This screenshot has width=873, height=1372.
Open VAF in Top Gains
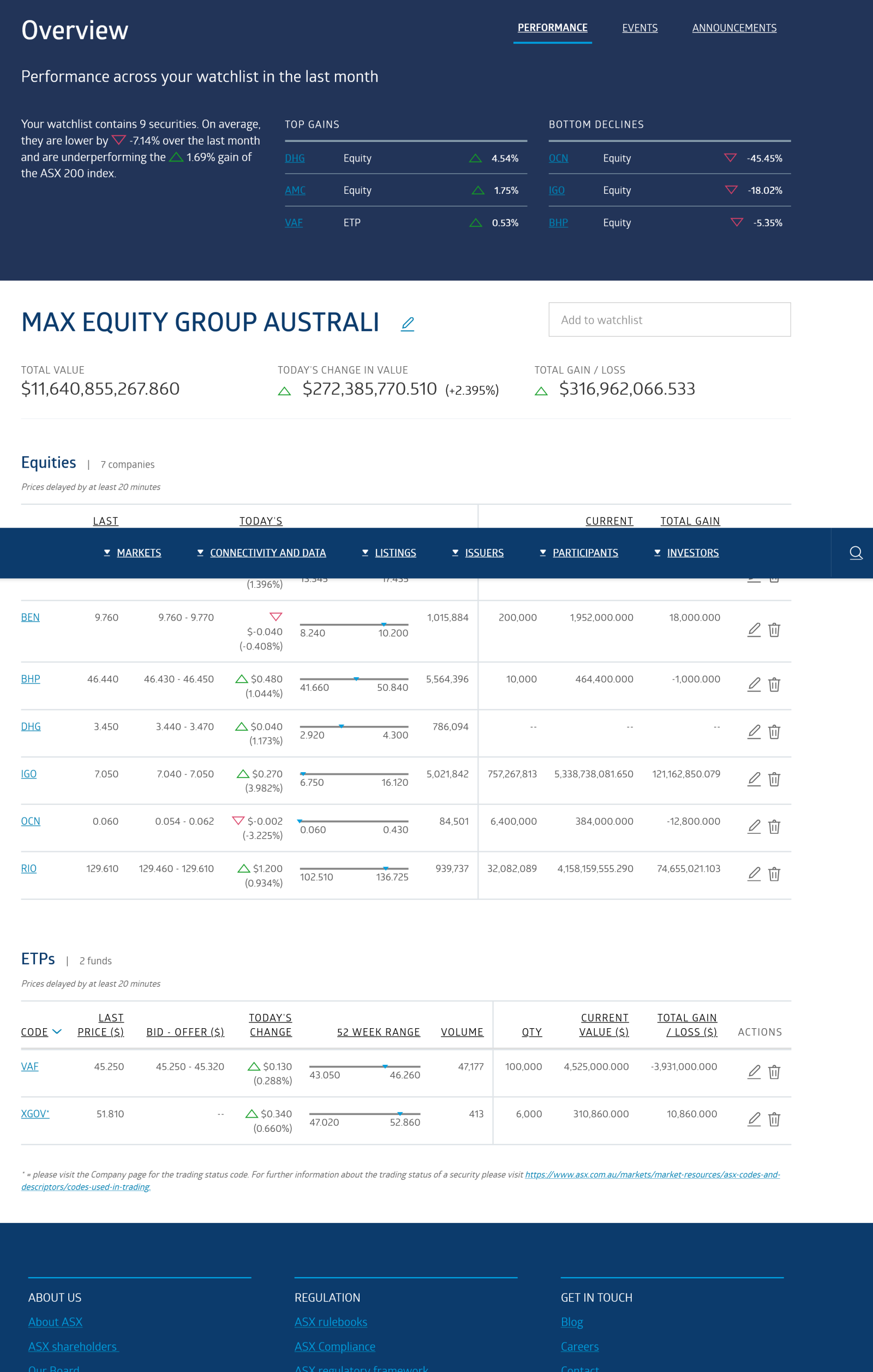click(x=294, y=222)
